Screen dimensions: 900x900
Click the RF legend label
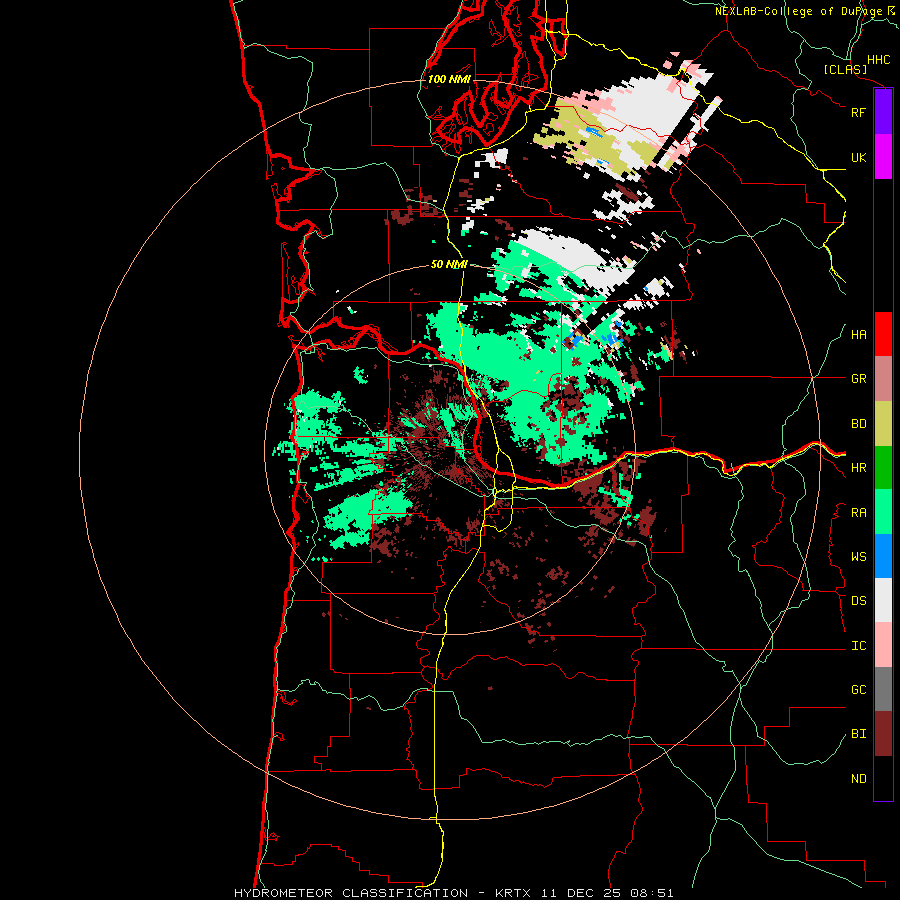tap(858, 112)
